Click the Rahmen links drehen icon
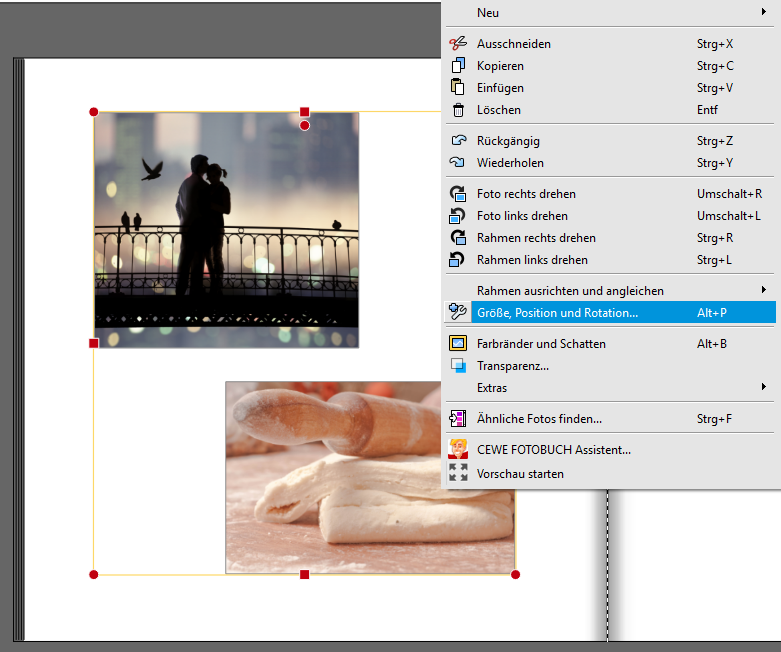781x652 pixels. point(458,260)
